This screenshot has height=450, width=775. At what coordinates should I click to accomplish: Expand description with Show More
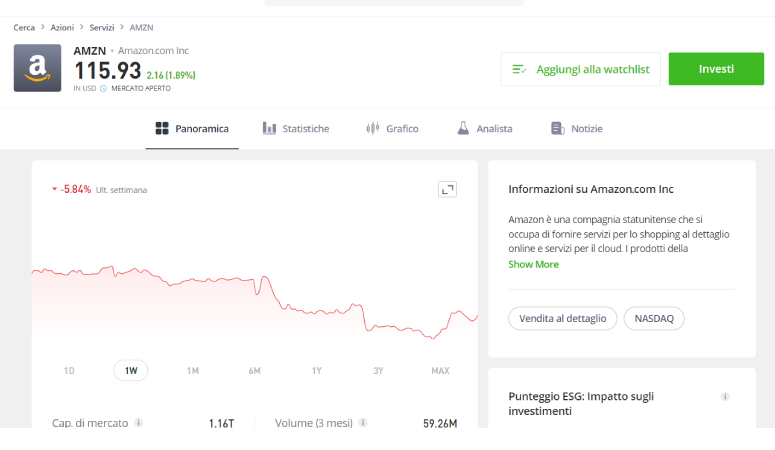pyautogui.click(x=533, y=265)
